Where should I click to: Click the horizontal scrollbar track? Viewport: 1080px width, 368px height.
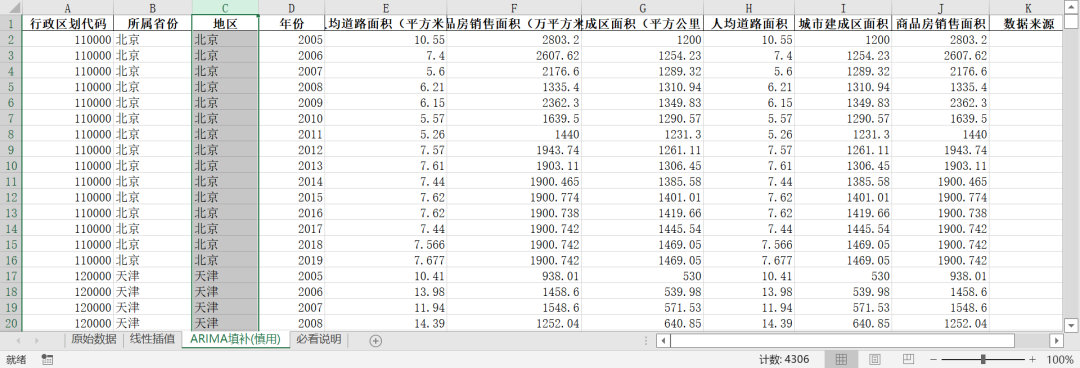click(x=860, y=340)
